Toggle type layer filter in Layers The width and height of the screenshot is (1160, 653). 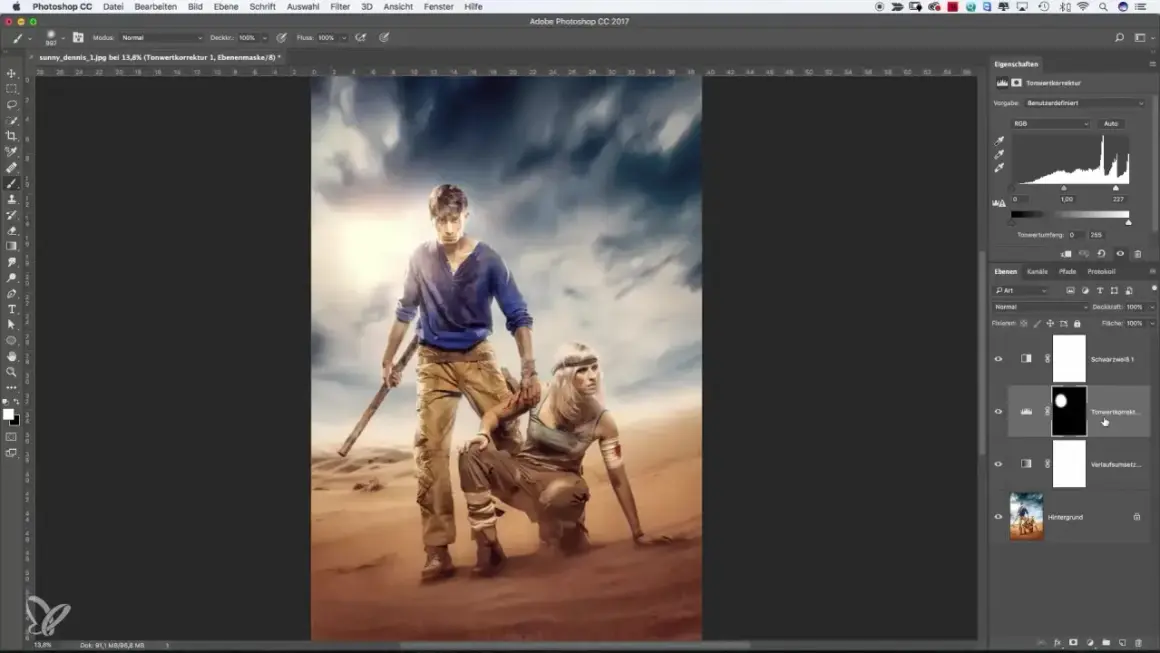click(x=1100, y=291)
